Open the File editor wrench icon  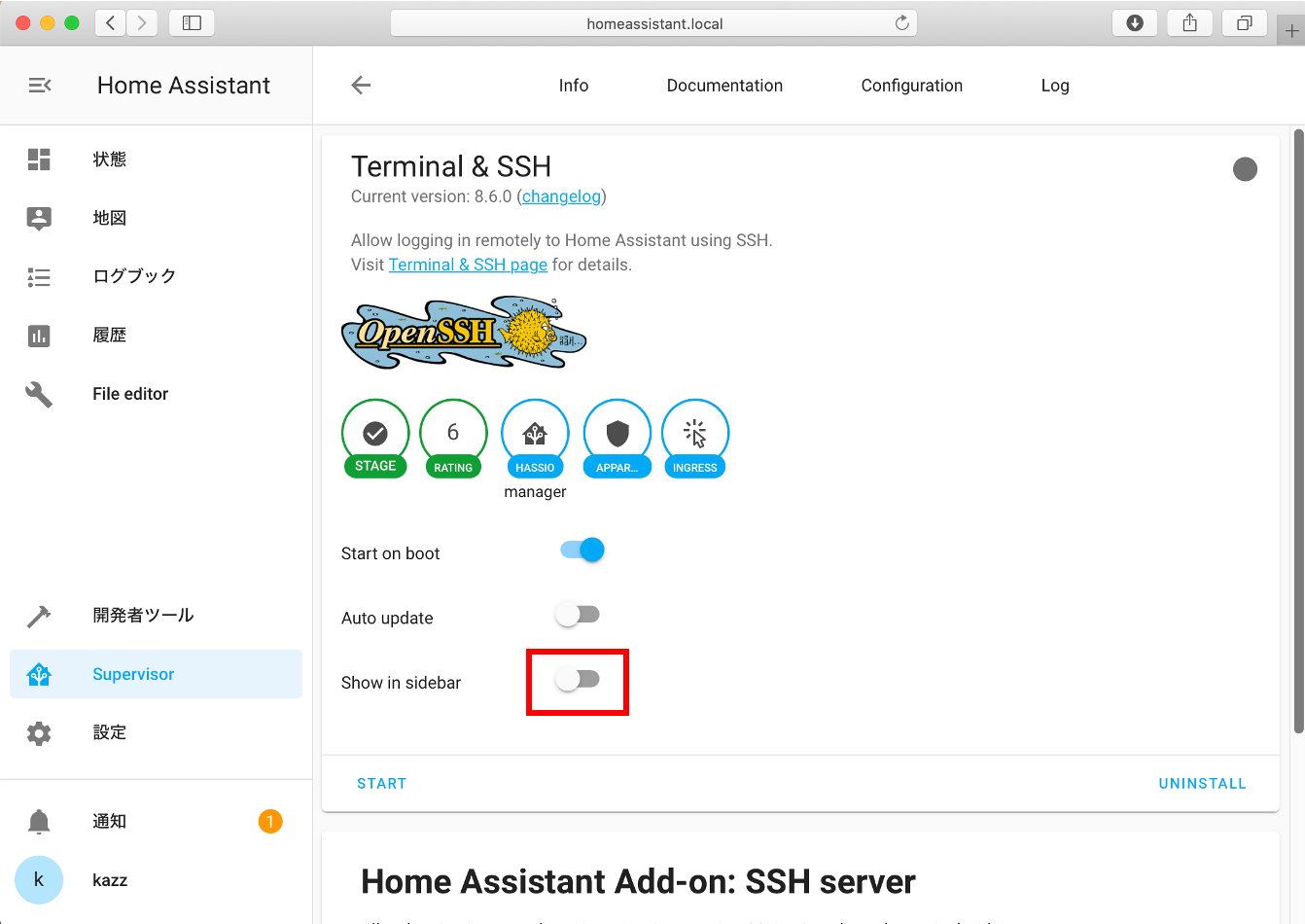coord(39,394)
